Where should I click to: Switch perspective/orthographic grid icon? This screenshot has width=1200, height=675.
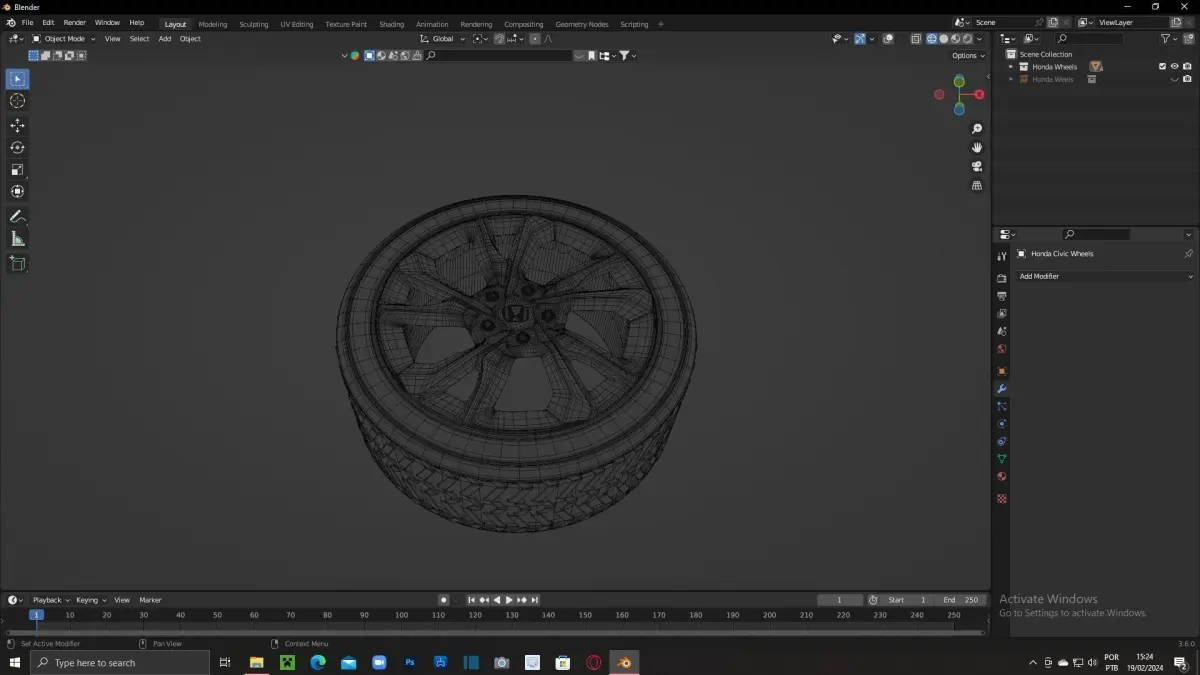pyautogui.click(x=977, y=185)
